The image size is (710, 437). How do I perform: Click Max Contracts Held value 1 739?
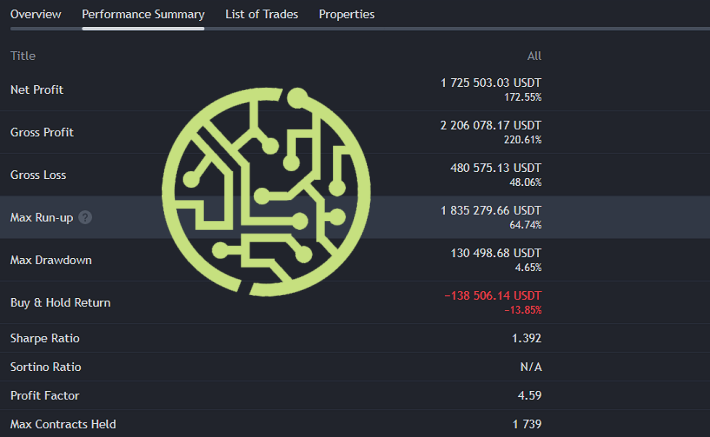527,424
